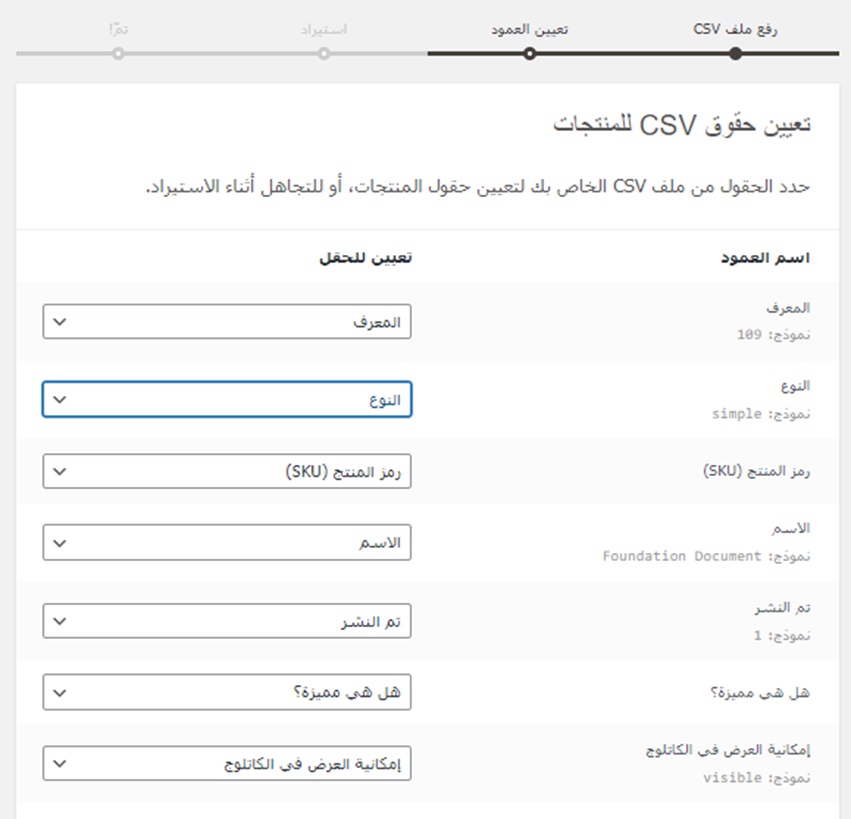Click the اسم العمود column header
This screenshot has width=851, height=819.
tap(765, 258)
